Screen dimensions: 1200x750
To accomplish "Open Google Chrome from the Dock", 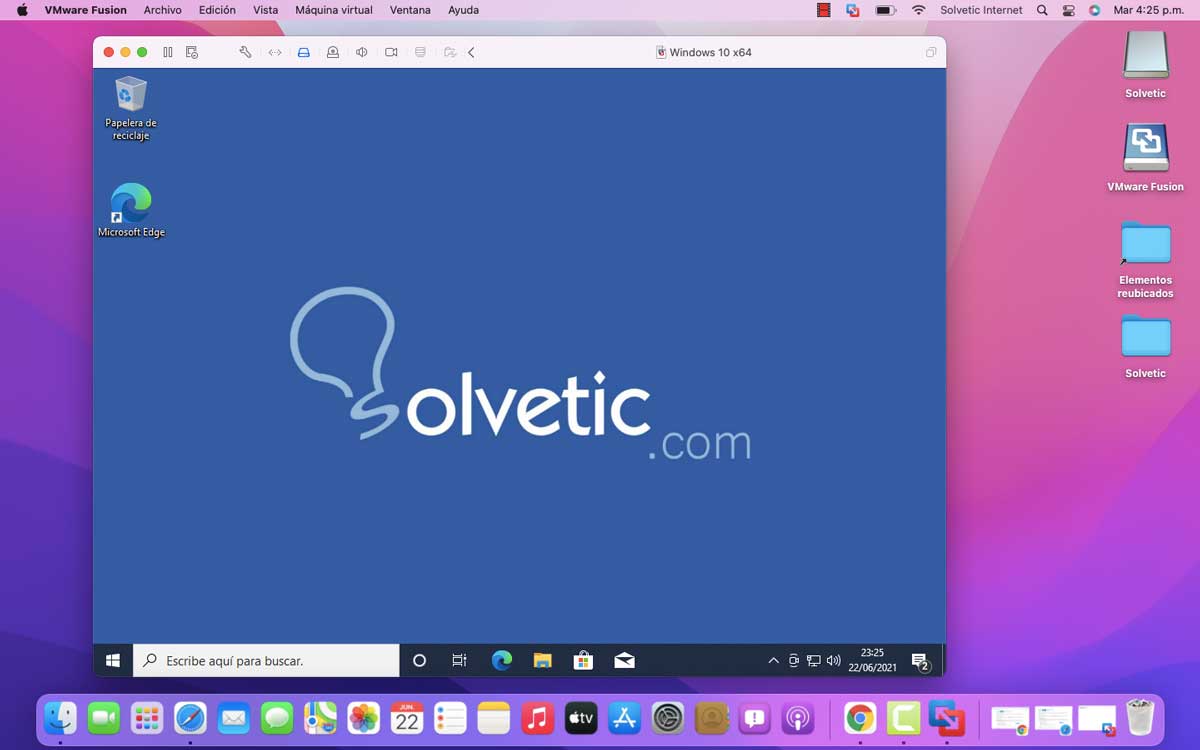I will [x=860, y=717].
